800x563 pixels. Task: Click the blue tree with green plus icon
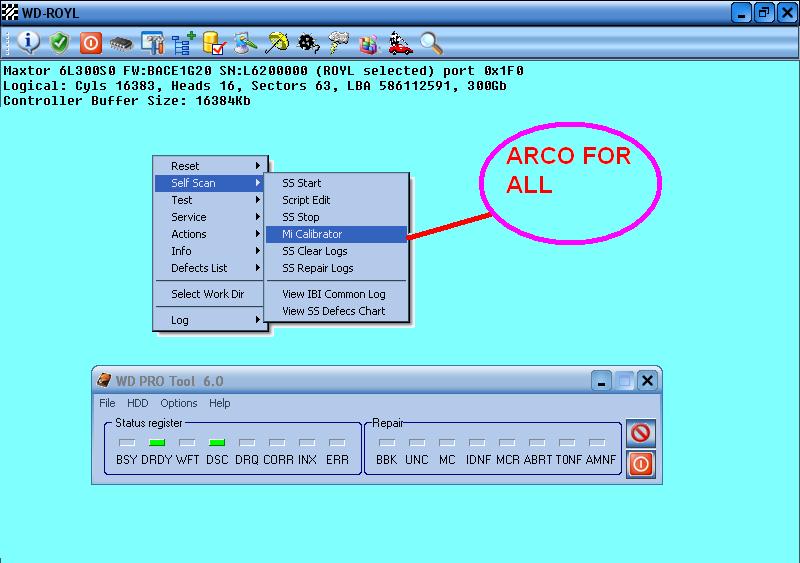(x=183, y=43)
